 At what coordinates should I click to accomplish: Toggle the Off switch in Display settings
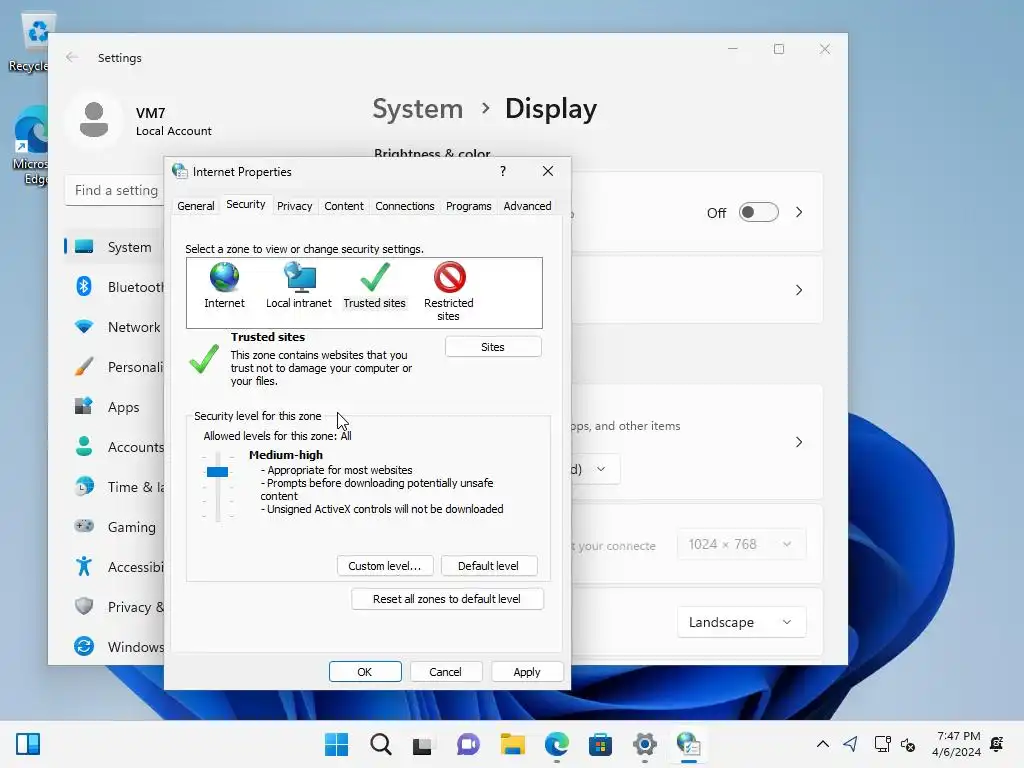758,212
